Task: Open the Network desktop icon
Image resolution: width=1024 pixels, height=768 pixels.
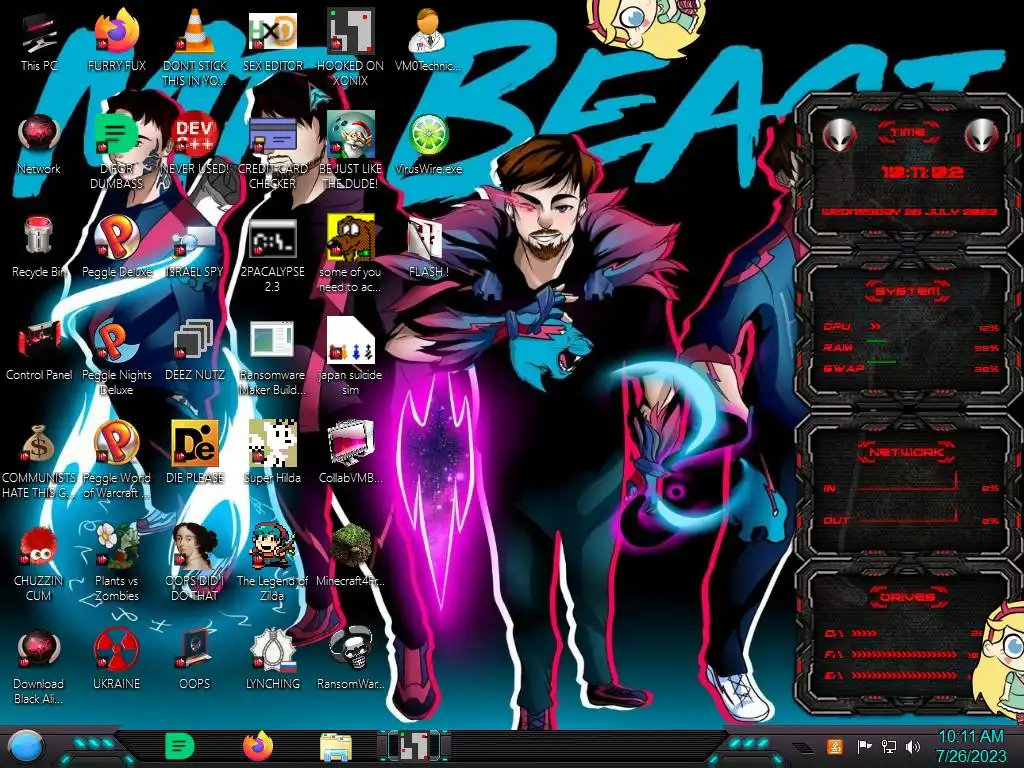Action: pyautogui.click(x=39, y=144)
